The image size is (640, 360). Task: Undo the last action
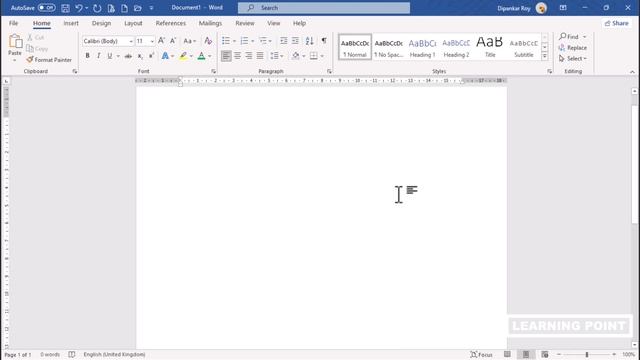pyautogui.click(x=79, y=8)
